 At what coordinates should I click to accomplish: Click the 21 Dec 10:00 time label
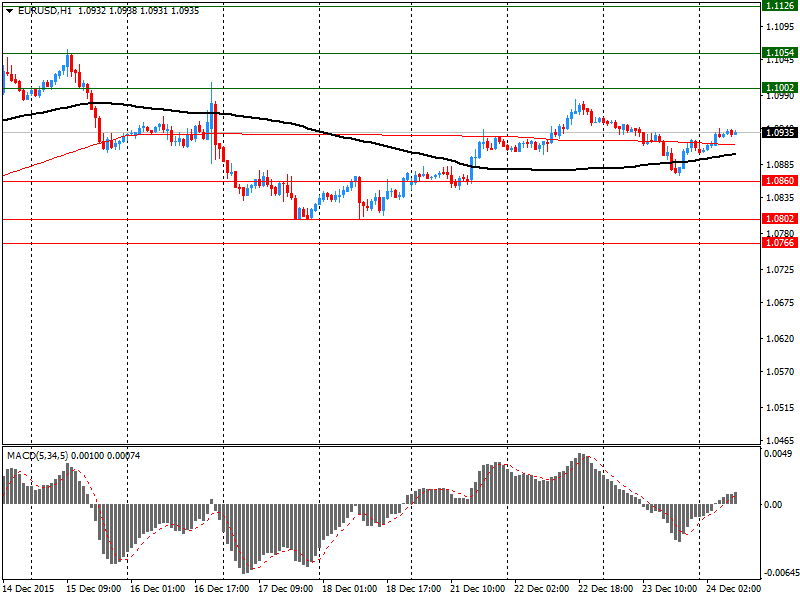point(478,589)
